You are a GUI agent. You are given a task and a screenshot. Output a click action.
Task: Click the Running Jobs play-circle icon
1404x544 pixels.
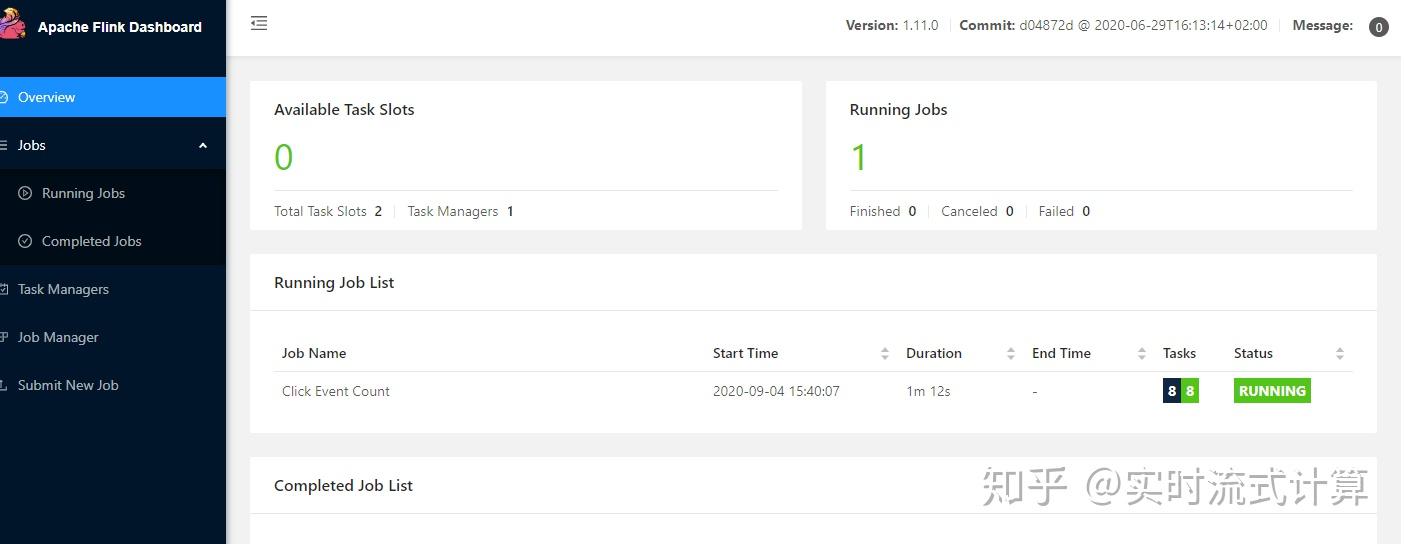click(25, 193)
